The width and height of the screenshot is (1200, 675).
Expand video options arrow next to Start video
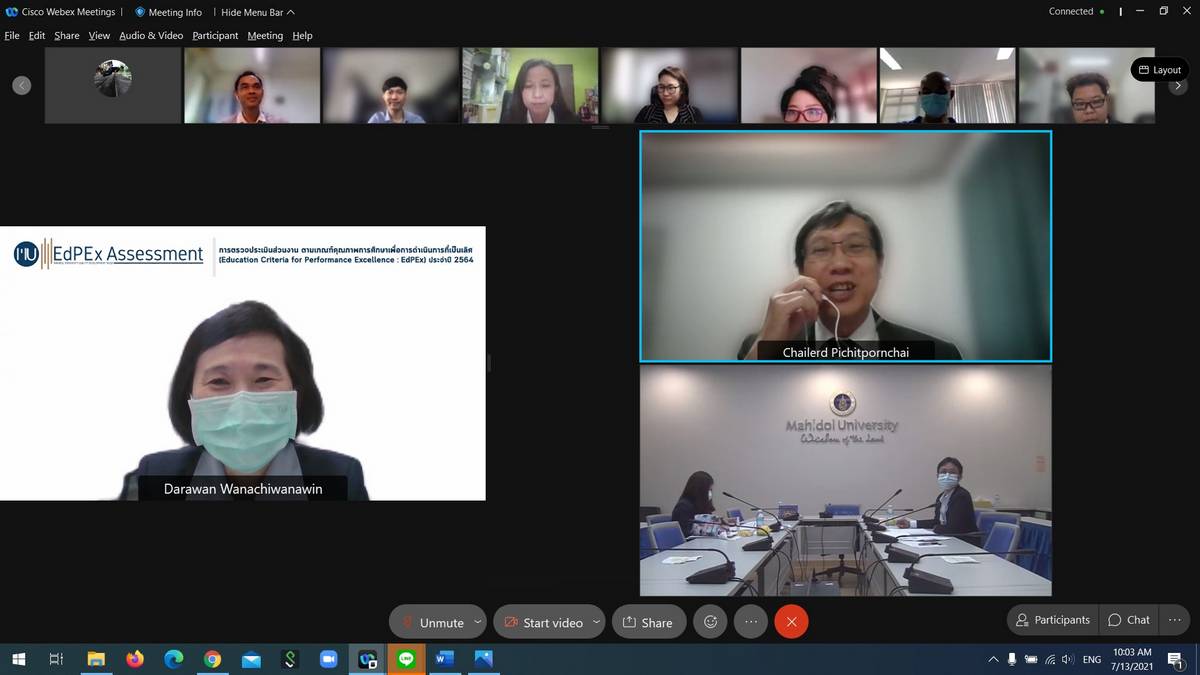point(596,622)
